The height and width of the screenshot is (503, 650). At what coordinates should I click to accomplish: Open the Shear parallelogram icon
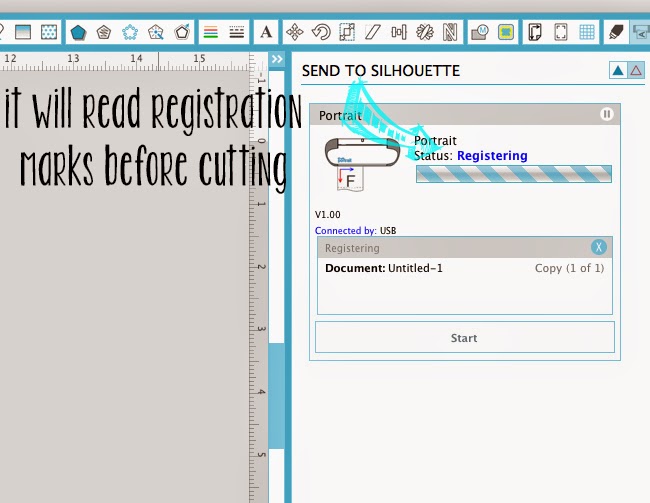[x=373, y=32]
